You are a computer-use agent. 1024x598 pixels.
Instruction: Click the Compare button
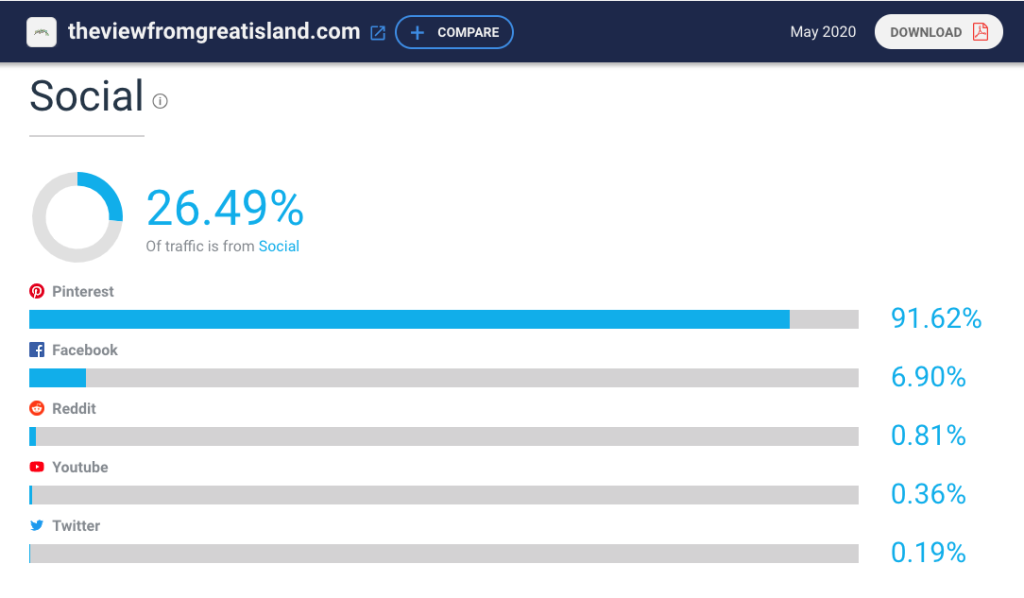pos(455,32)
